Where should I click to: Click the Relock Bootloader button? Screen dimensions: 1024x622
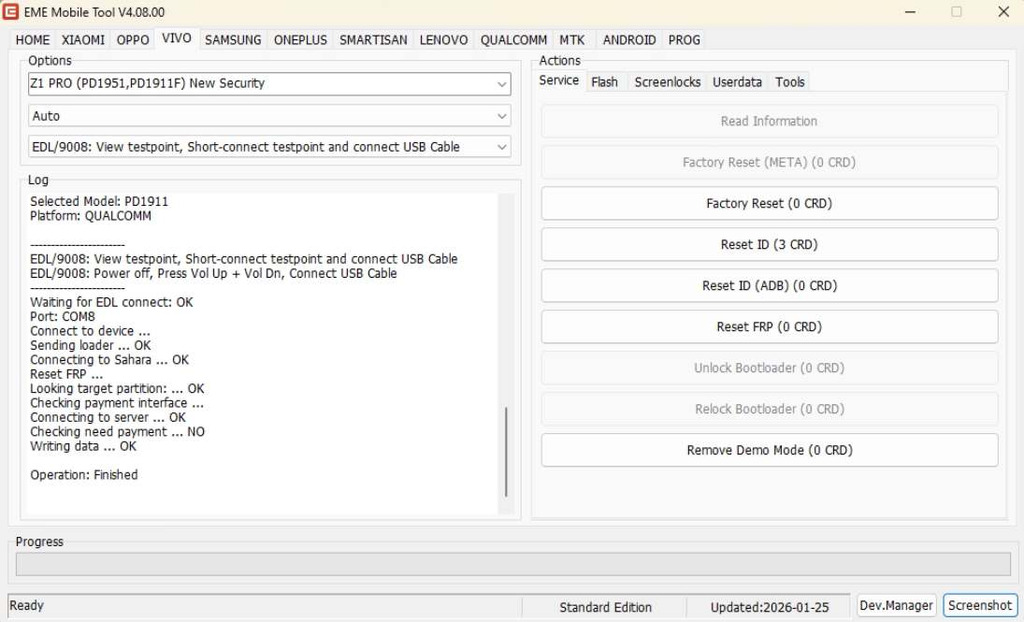pos(769,409)
